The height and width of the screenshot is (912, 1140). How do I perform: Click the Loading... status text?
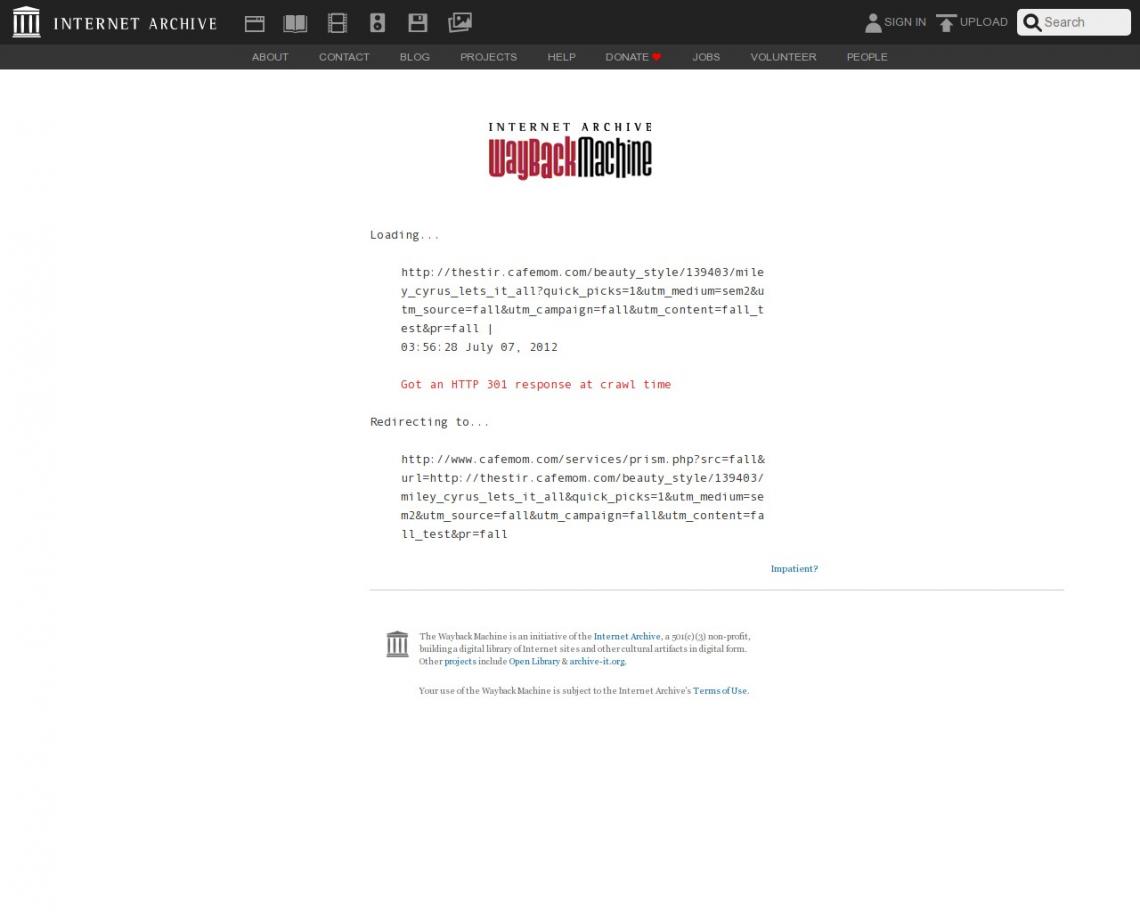[404, 235]
